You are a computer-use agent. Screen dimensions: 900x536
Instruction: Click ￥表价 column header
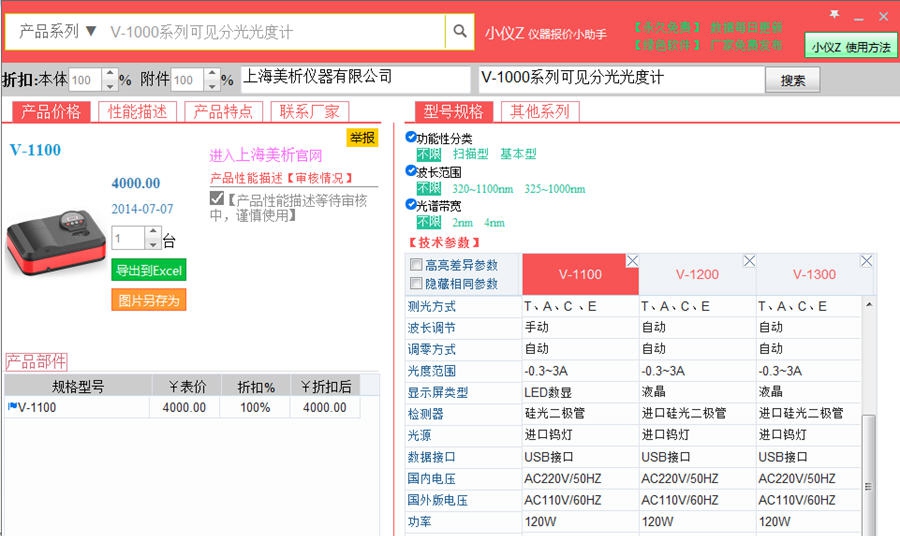pos(187,386)
